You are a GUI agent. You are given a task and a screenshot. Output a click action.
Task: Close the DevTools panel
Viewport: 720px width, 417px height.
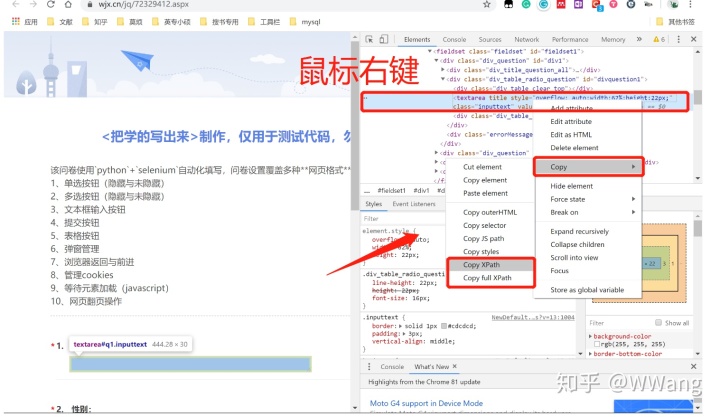(x=694, y=39)
